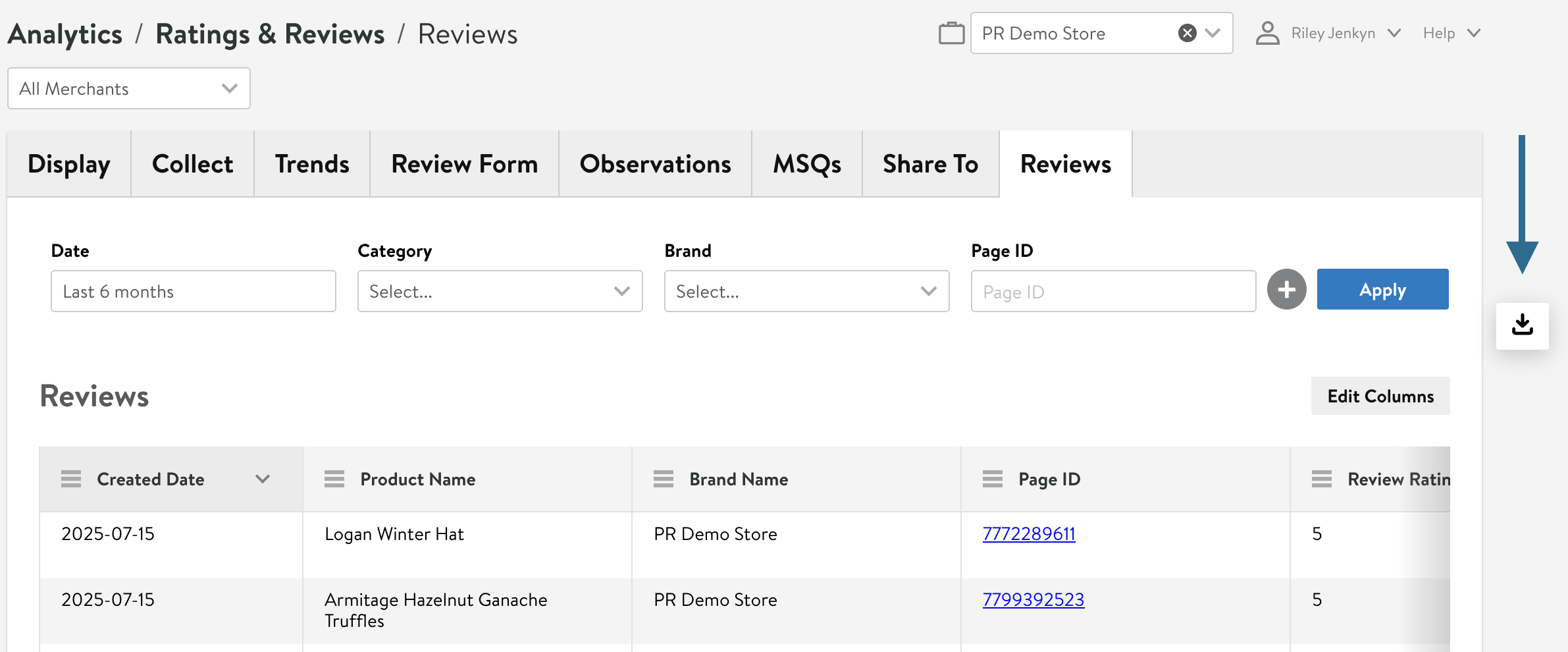This screenshot has width=1568, height=652.
Task: Switch to the Trends tab
Action: pos(312,164)
